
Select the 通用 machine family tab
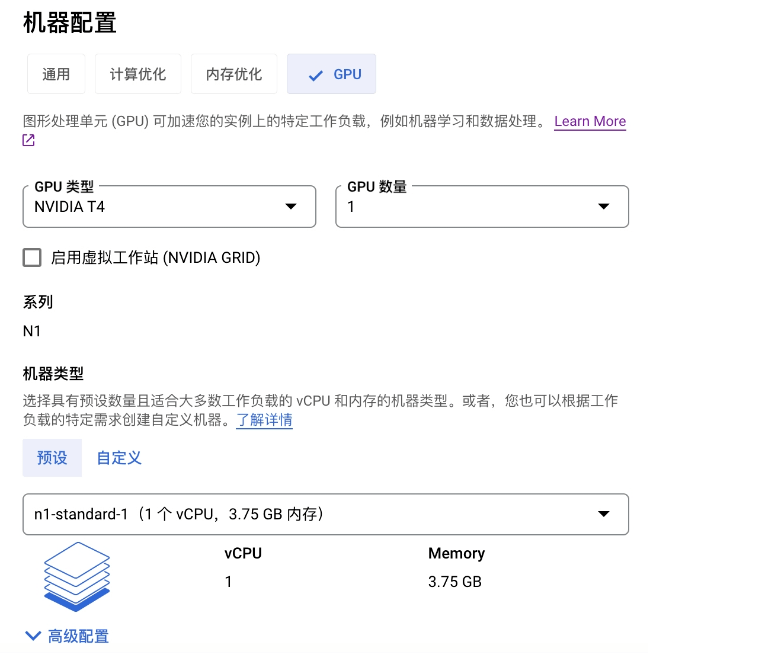click(56, 74)
